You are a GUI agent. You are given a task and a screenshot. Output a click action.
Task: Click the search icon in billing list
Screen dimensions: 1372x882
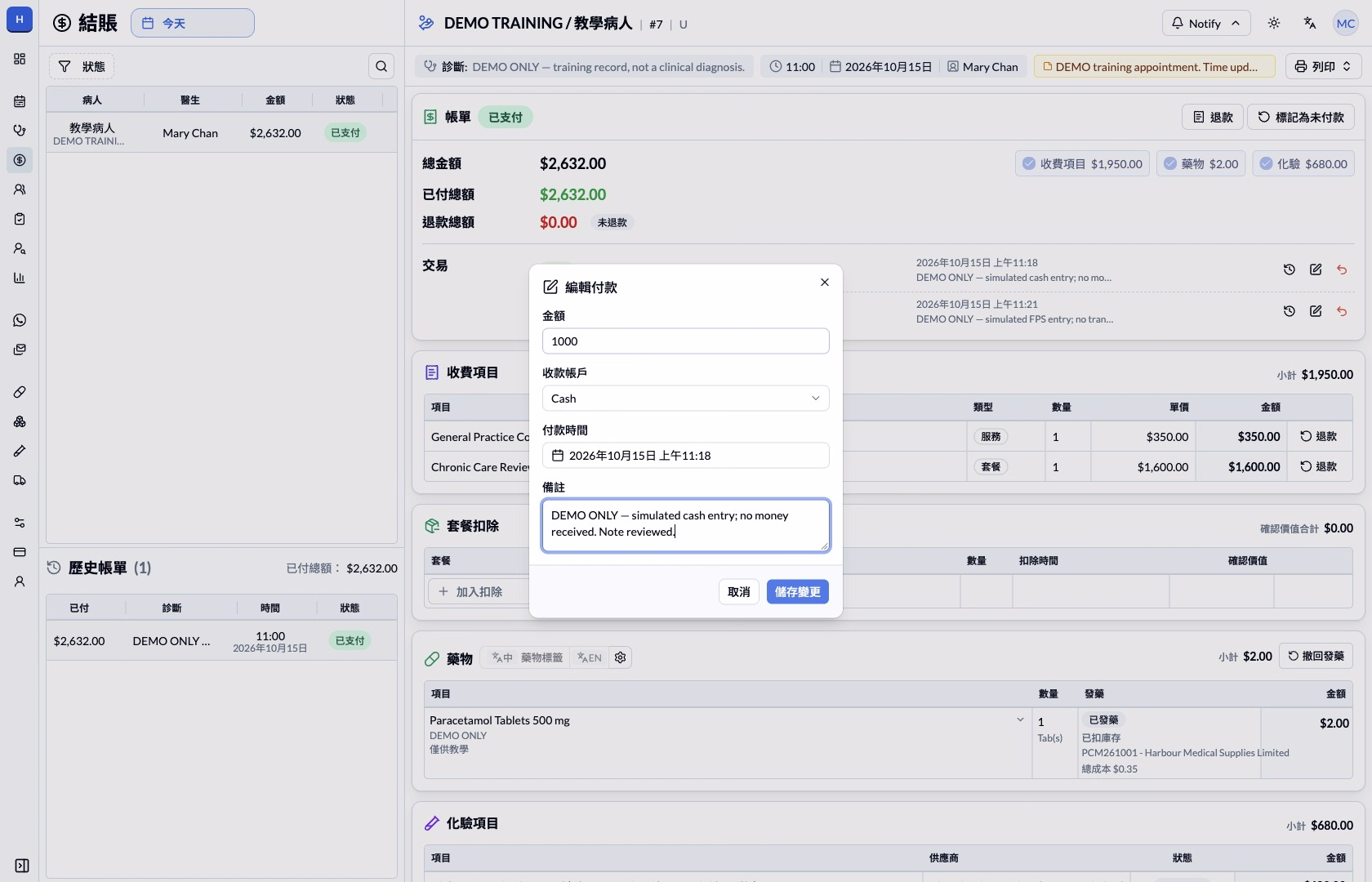coord(381,66)
